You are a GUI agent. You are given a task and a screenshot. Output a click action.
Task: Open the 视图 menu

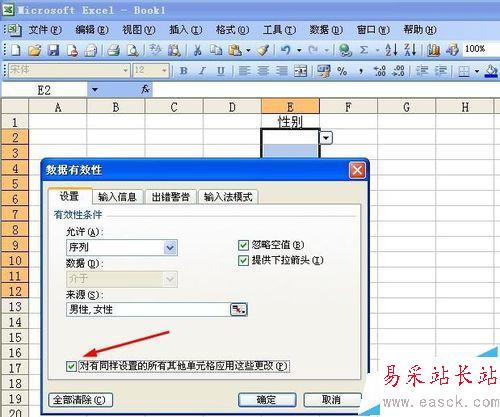click(138, 30)
